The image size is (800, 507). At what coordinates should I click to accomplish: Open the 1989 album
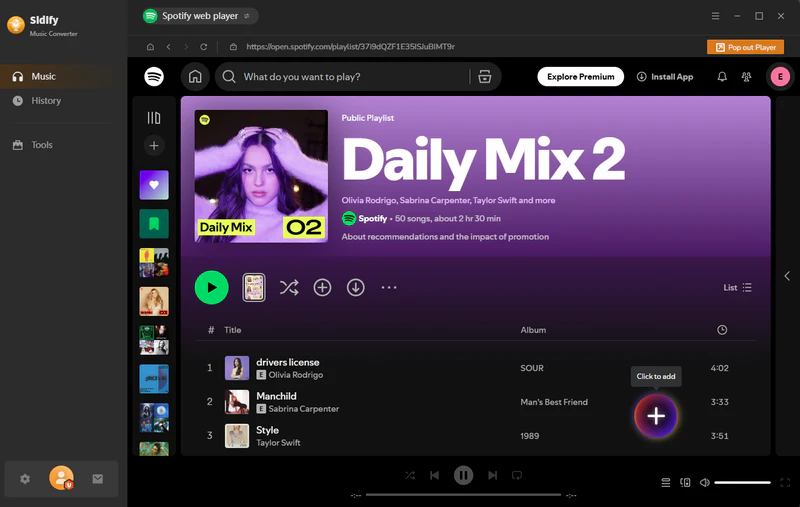[530, 436]
